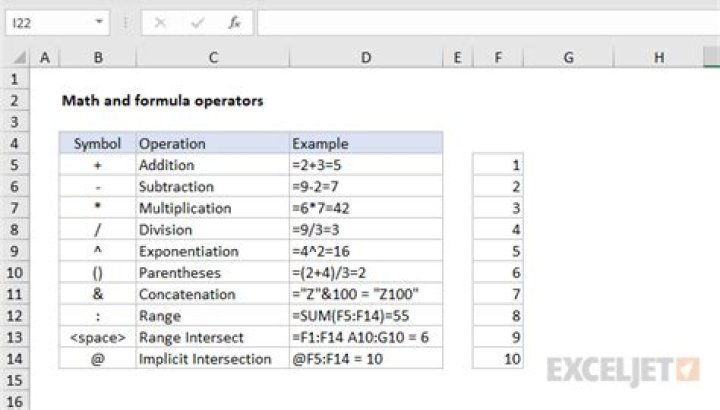Click the '@F5:F14 = 10' cell
The image size is (720, 410).
click(x=366, y=359)
